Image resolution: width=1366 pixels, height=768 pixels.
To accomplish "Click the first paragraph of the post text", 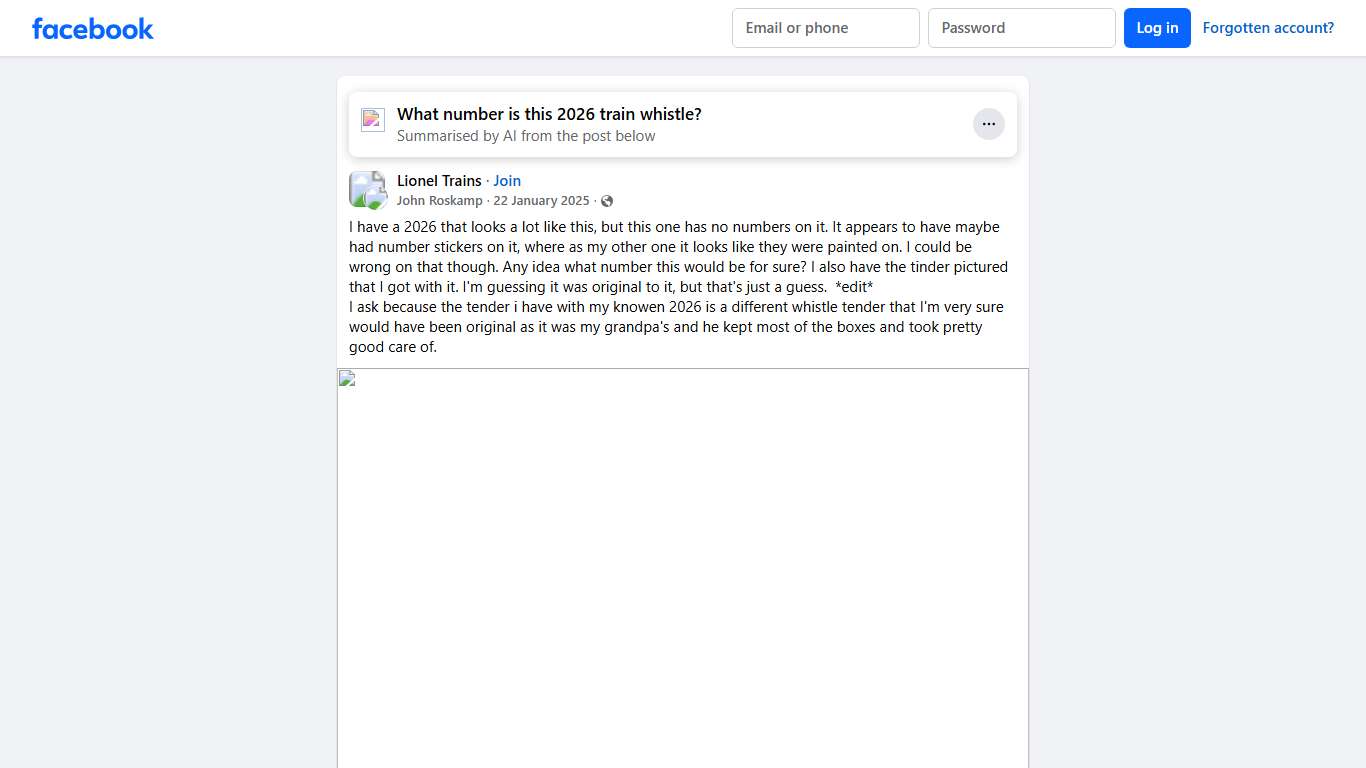I will coord(678,257).
